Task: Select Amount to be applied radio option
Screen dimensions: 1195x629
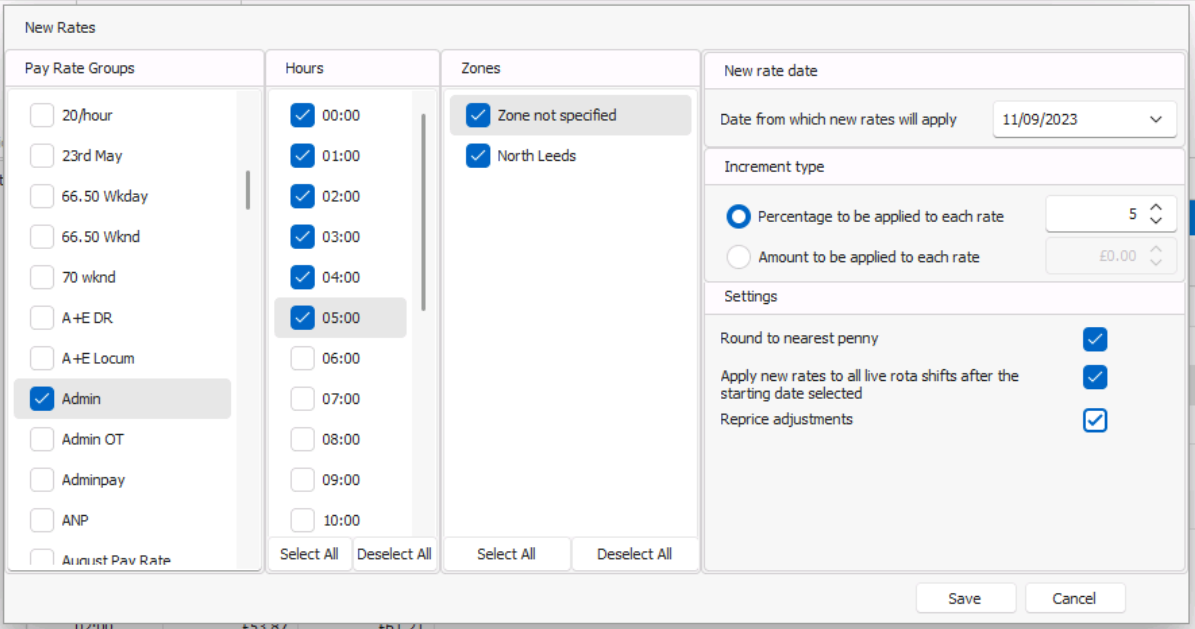Action: 739,257
